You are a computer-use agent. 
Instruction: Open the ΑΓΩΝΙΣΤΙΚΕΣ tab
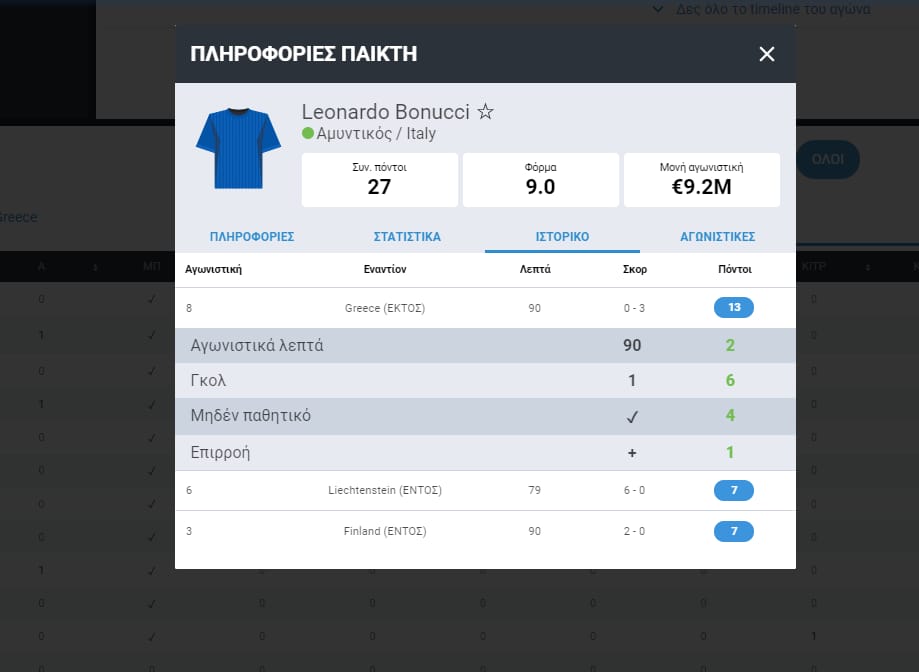coord(717,237)
